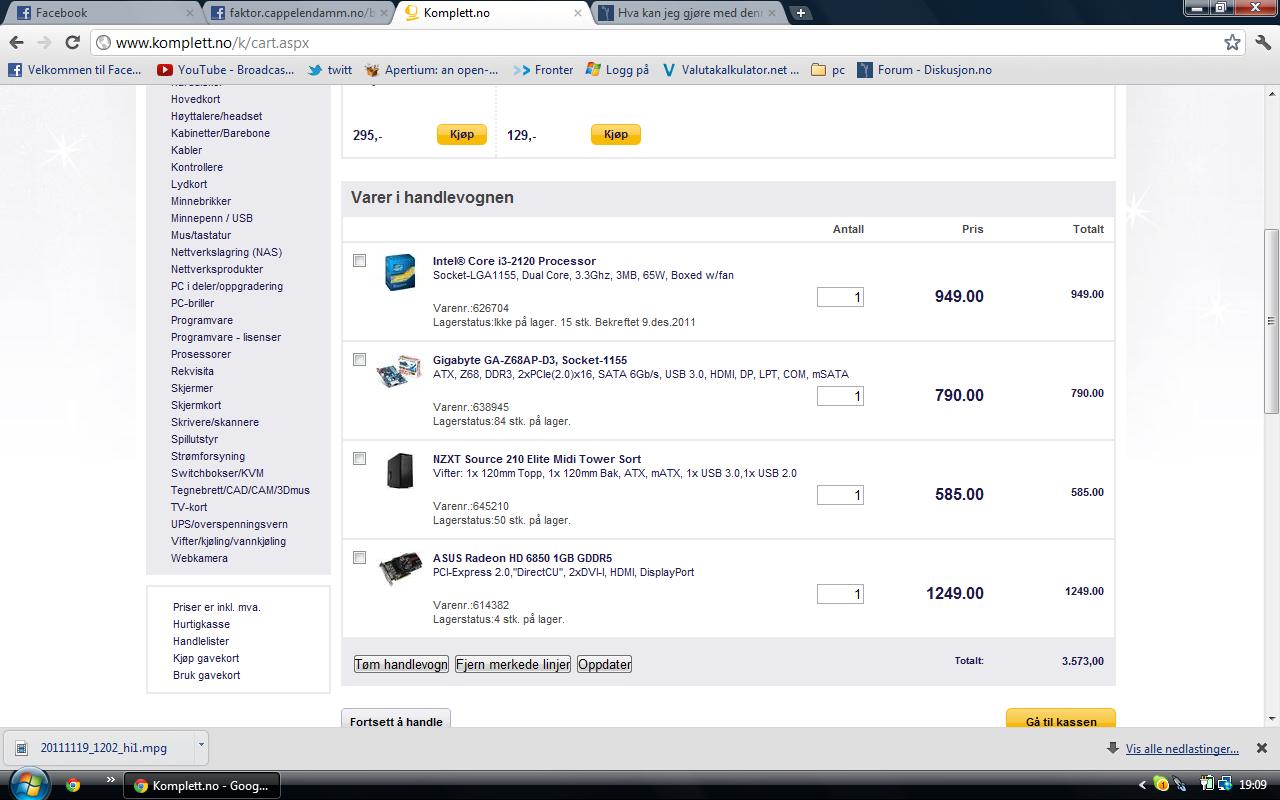Click the Oppdater button

[x=605, y=664]
